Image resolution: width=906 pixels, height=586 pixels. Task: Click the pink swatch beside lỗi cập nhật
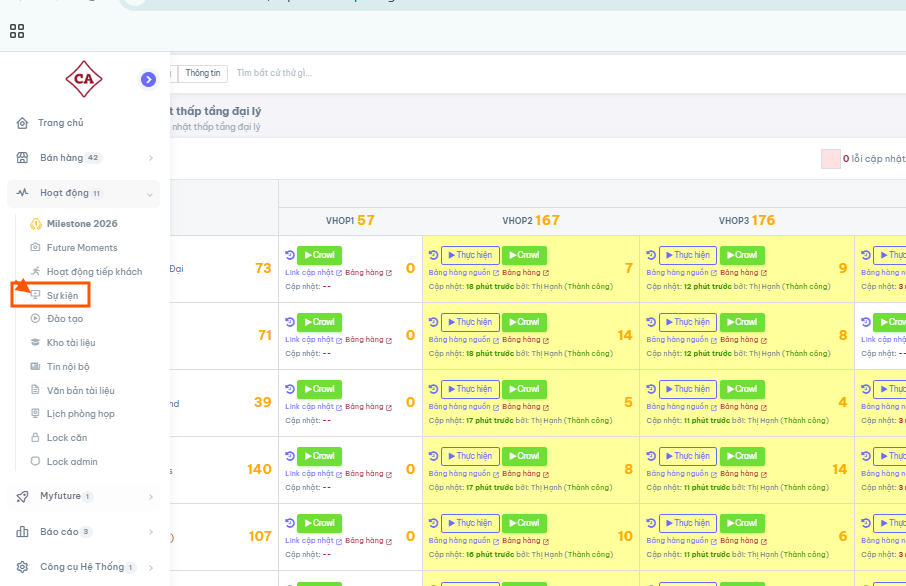(x=831, y=159)
